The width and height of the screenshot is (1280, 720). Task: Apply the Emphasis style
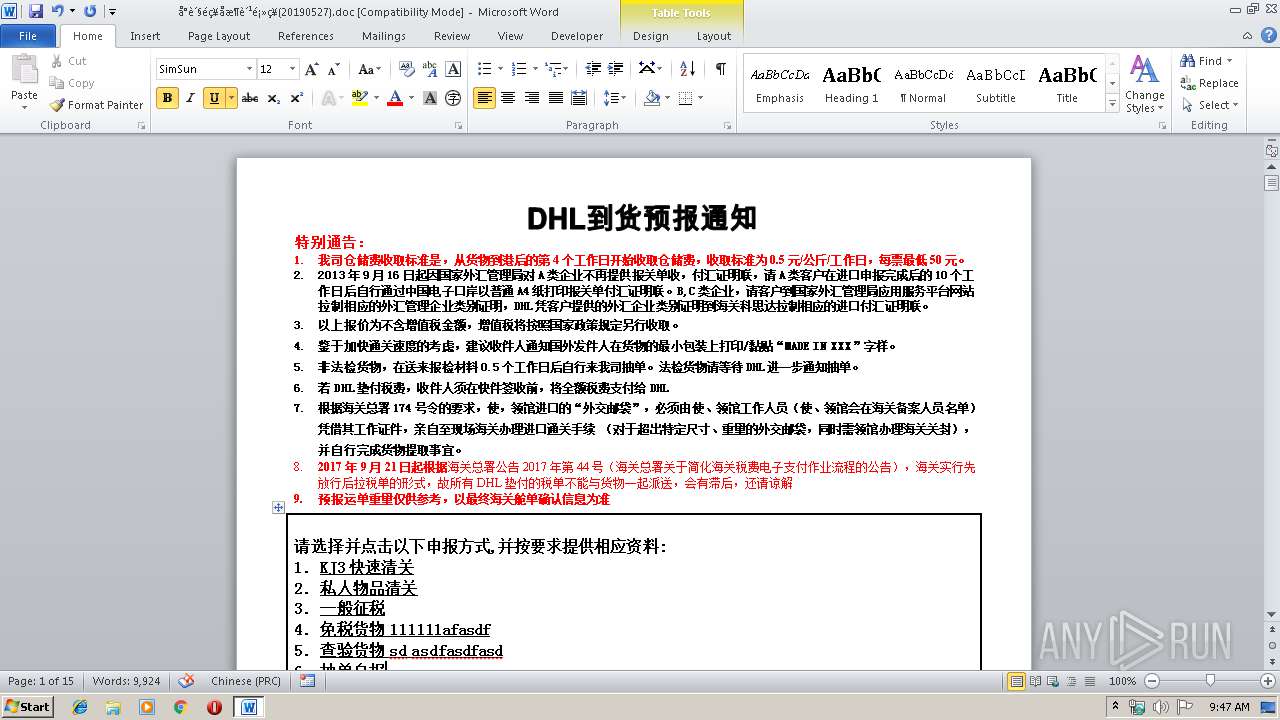pyautogui.click(x=780, y=84)
